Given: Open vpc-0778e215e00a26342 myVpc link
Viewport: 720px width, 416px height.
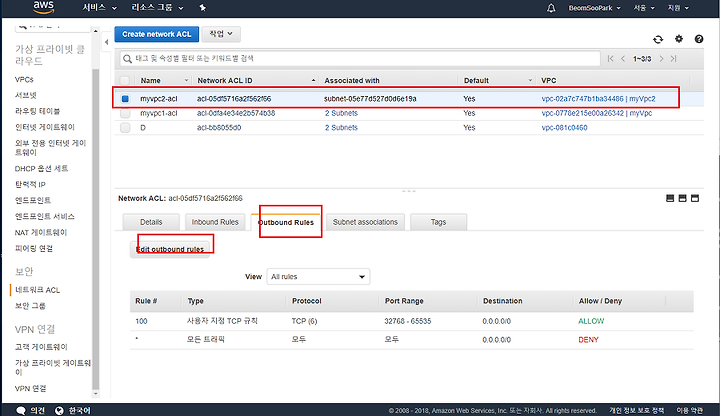Looking at the screenshot, I should click(596, 113).
